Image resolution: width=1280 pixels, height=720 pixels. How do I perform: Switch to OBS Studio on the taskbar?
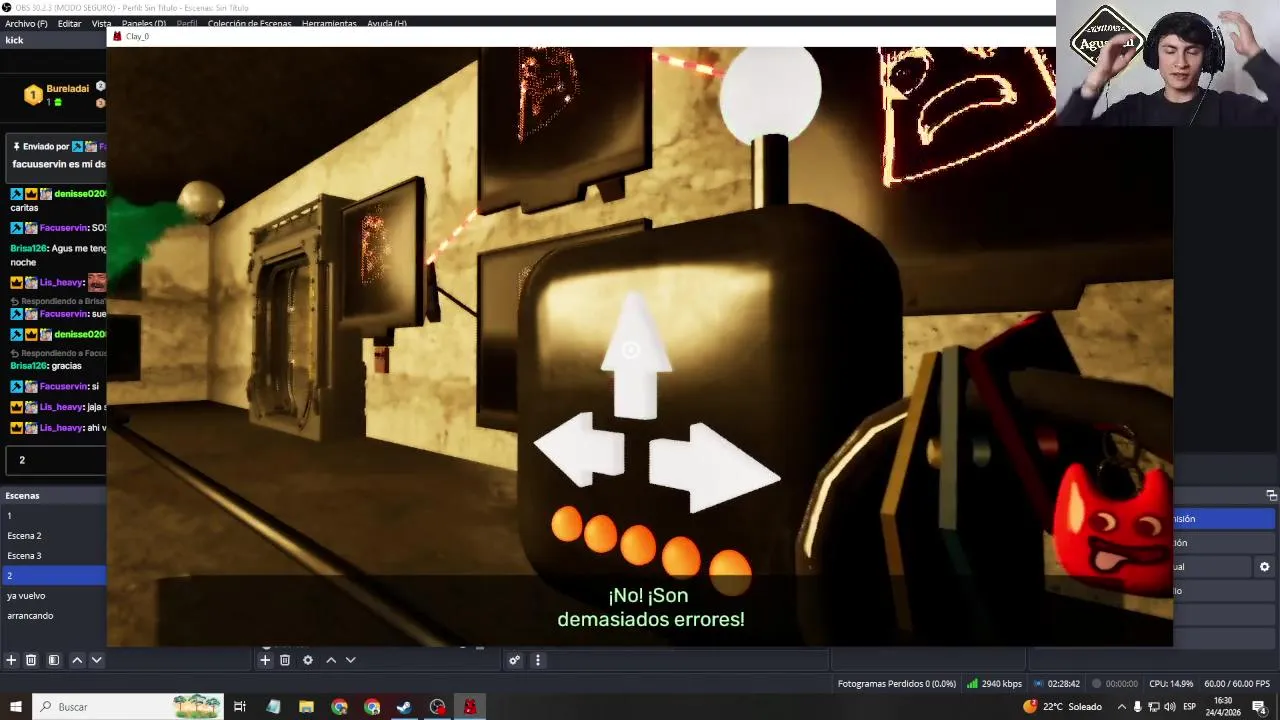pos(437,707)
